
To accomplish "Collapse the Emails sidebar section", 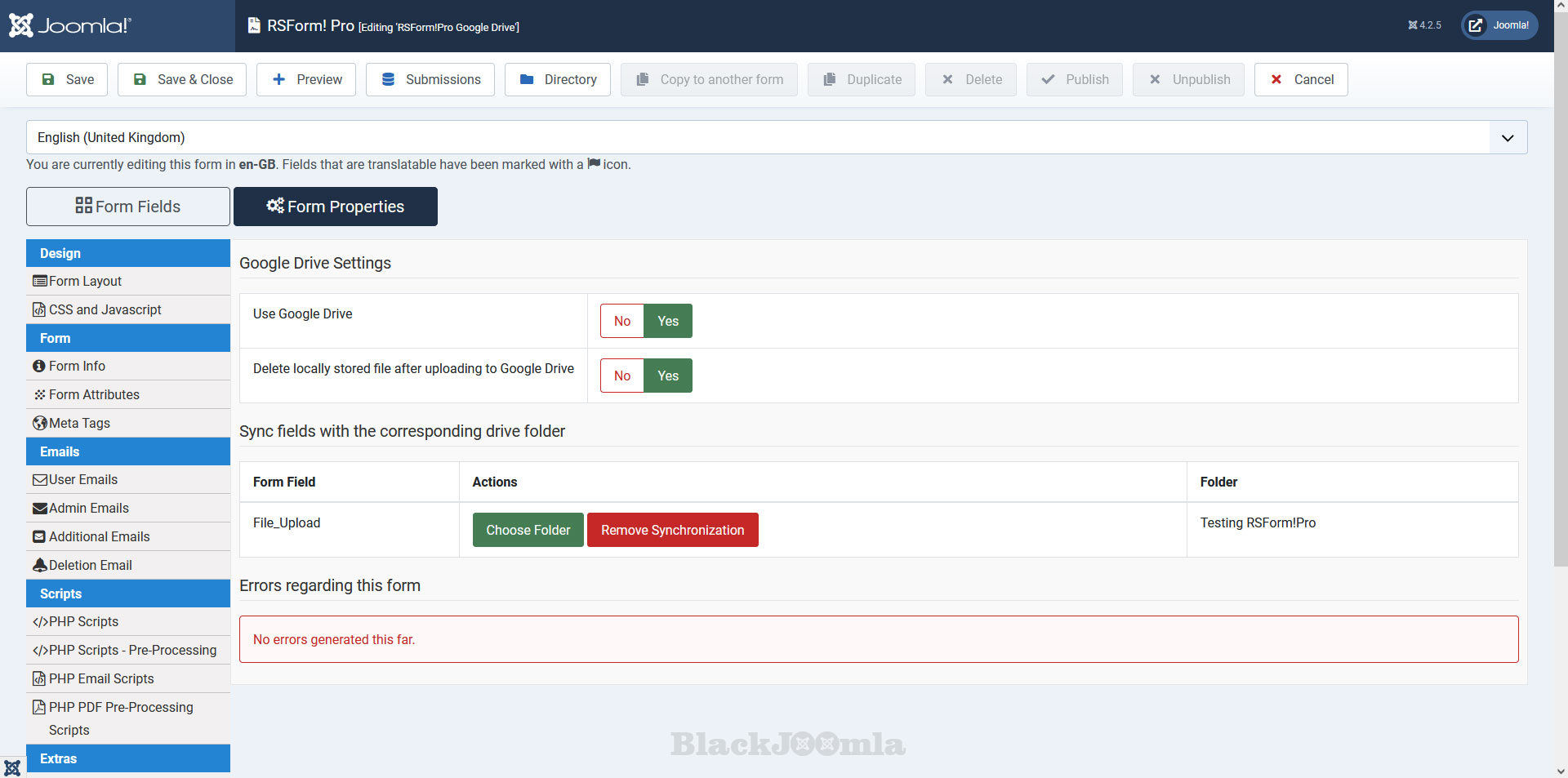I will (127, 451).
